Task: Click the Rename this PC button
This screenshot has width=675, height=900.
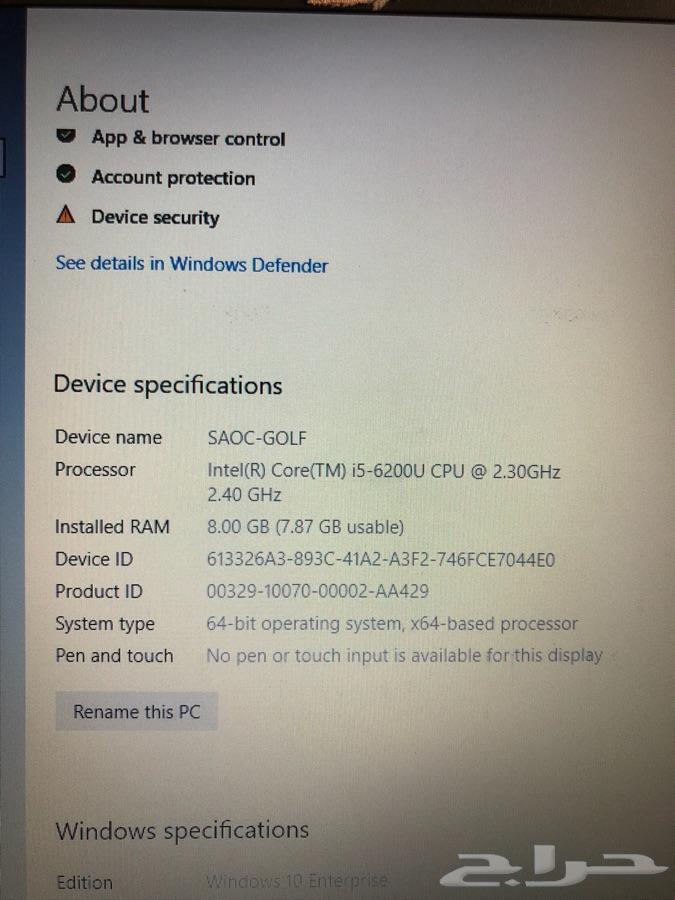Action: [137, 712]
